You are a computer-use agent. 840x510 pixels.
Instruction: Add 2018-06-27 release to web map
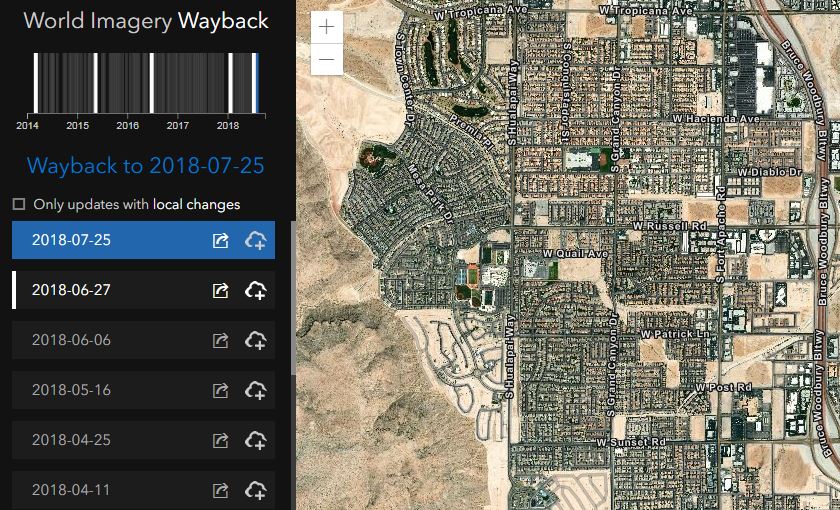(255, 291)
